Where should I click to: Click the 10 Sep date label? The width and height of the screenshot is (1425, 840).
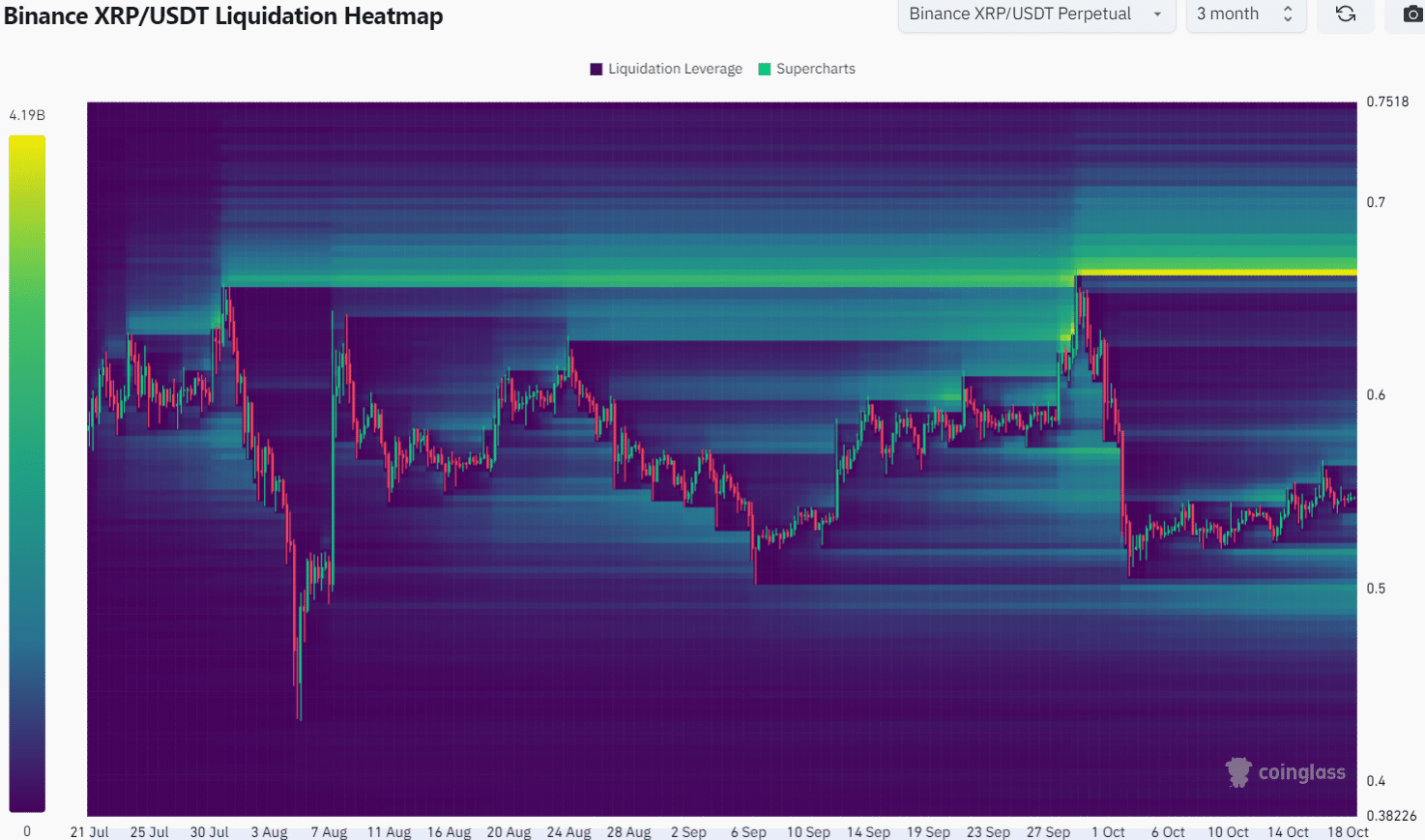808,831
